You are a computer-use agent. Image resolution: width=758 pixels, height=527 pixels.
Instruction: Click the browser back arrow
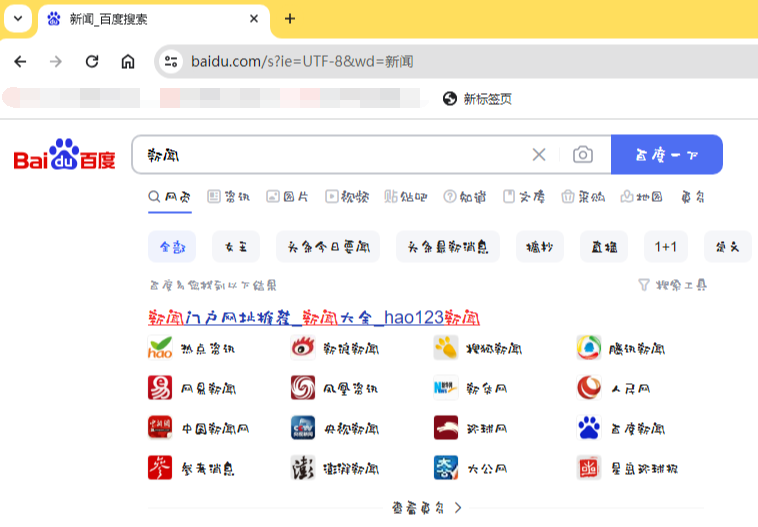pyautogui.click(x=20, y=61)
